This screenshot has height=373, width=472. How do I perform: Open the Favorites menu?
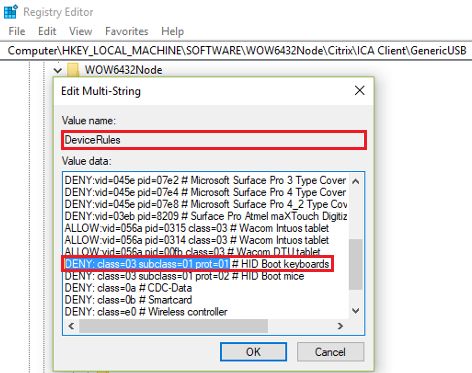[127, 31]
